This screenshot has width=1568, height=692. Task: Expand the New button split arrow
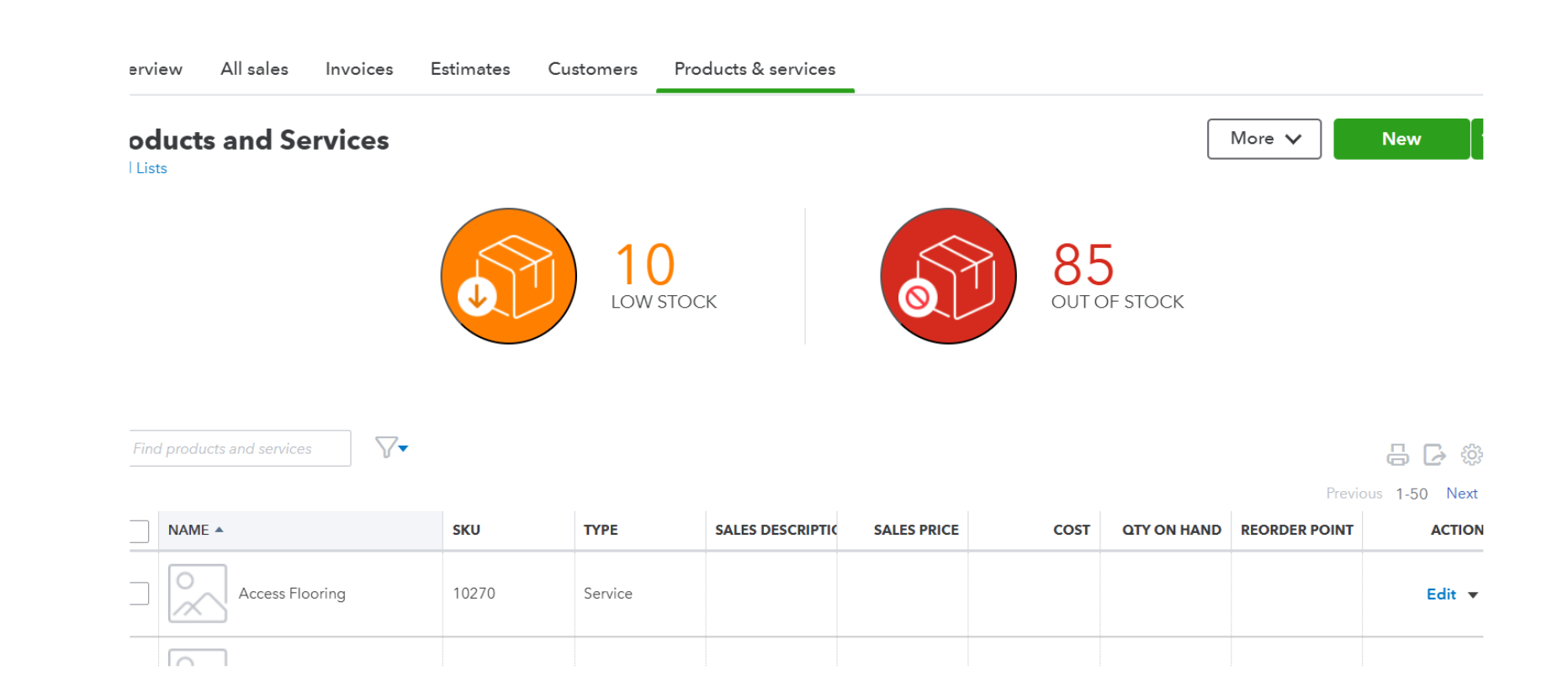(1478, 139)
